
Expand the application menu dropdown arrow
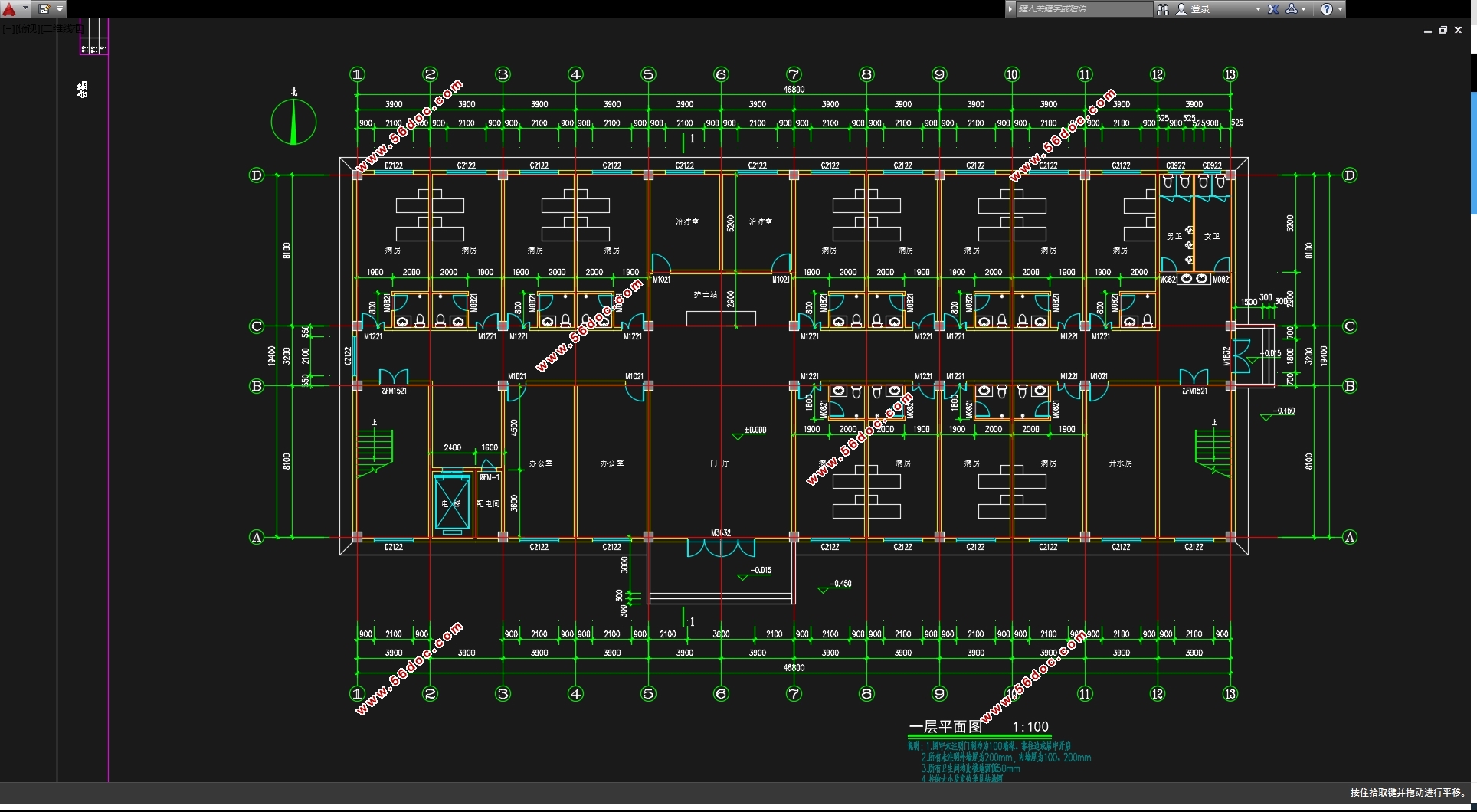coord(25,9)
